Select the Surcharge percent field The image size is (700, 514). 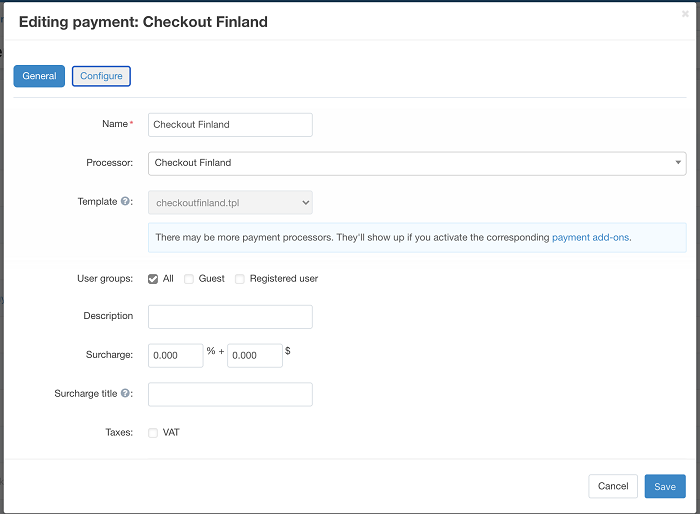175,355
